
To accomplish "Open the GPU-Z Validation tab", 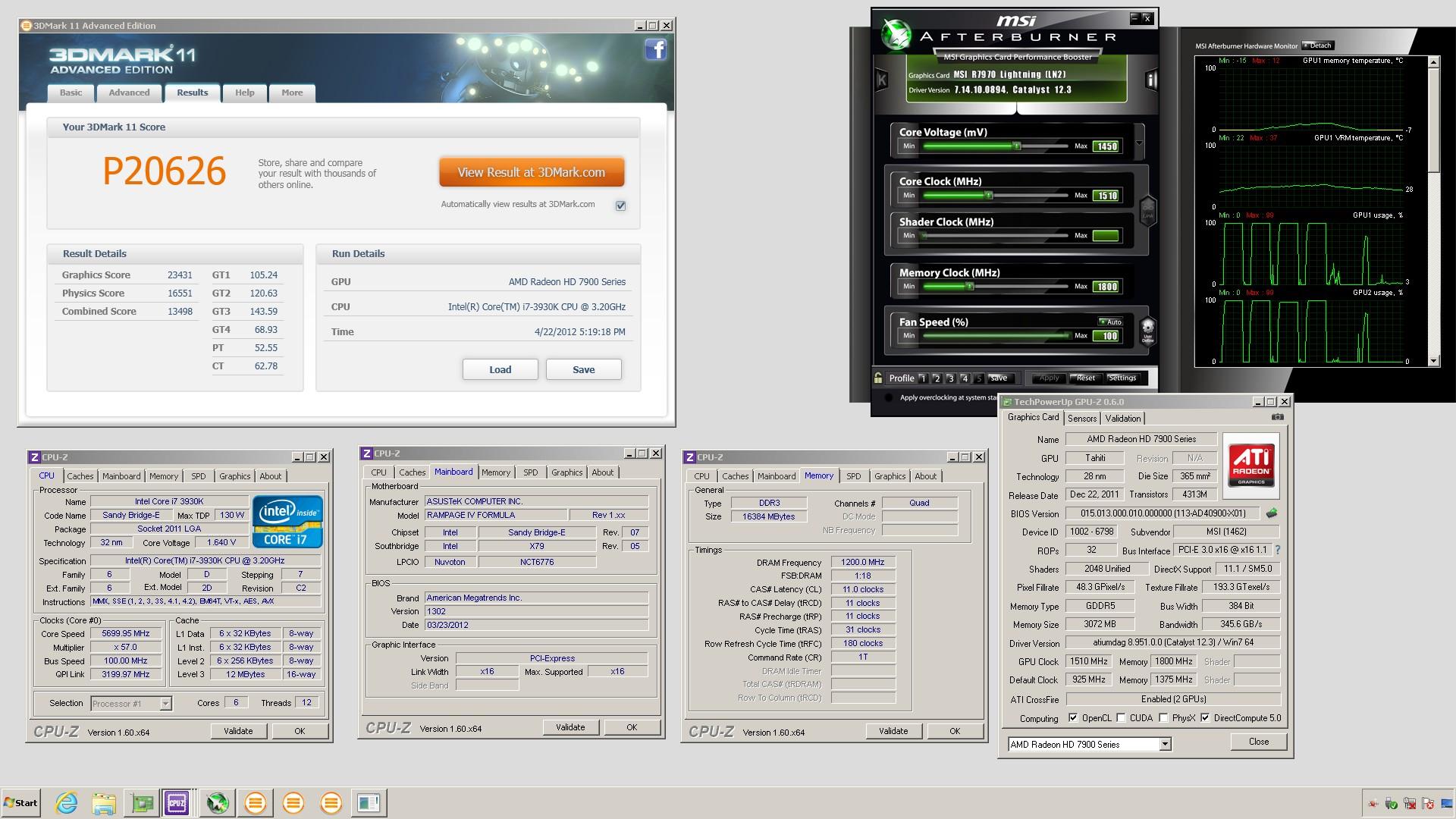I will 1122,418.
